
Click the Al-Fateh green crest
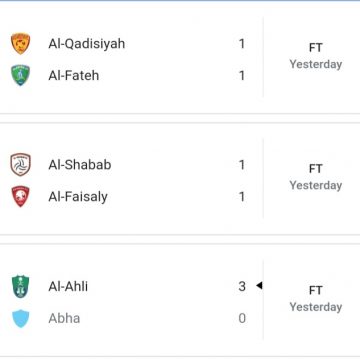[20, 75]
